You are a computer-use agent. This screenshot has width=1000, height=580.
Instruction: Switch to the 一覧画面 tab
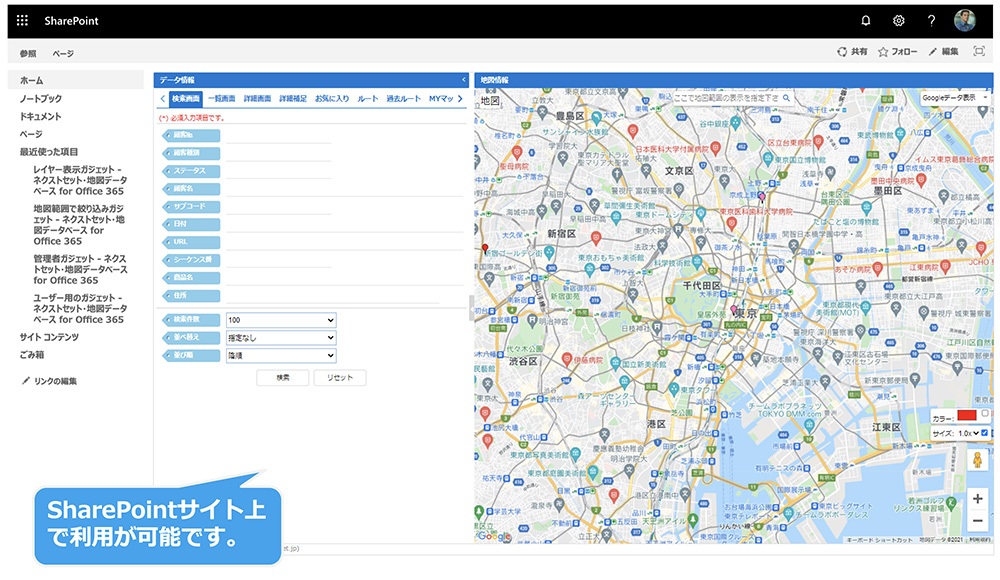coord(221,98)
